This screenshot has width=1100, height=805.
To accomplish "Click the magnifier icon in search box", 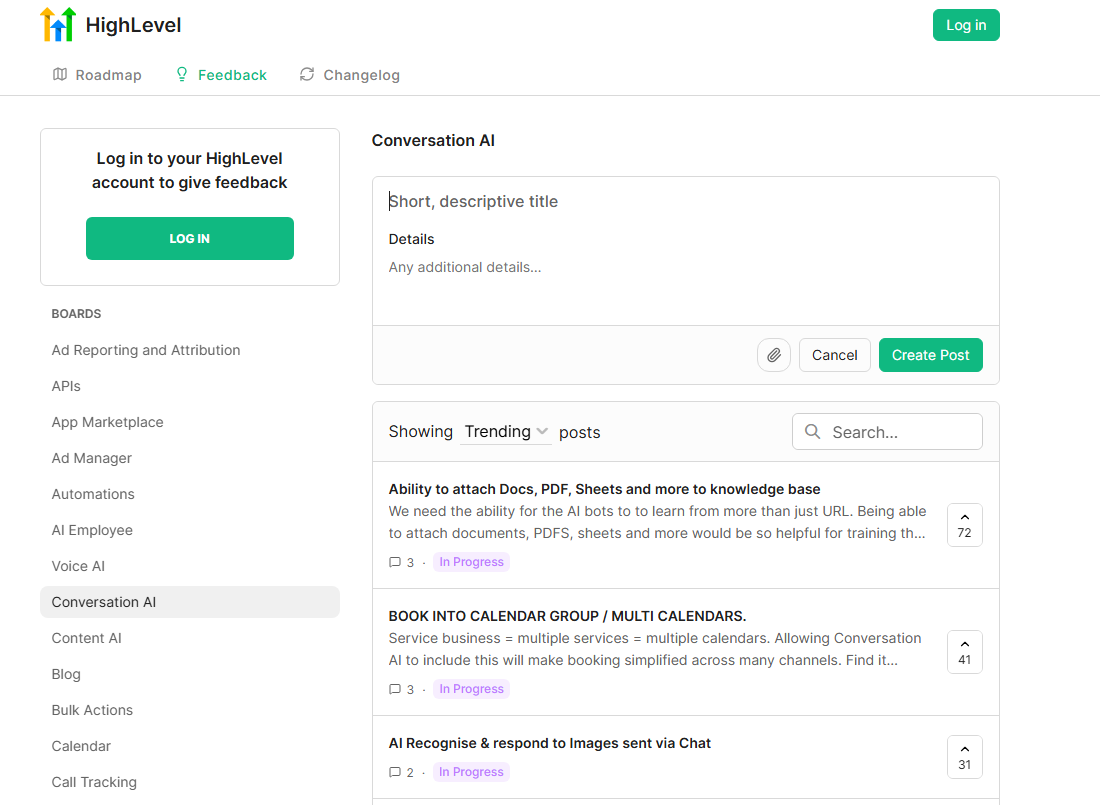I will tap(813, 432).
